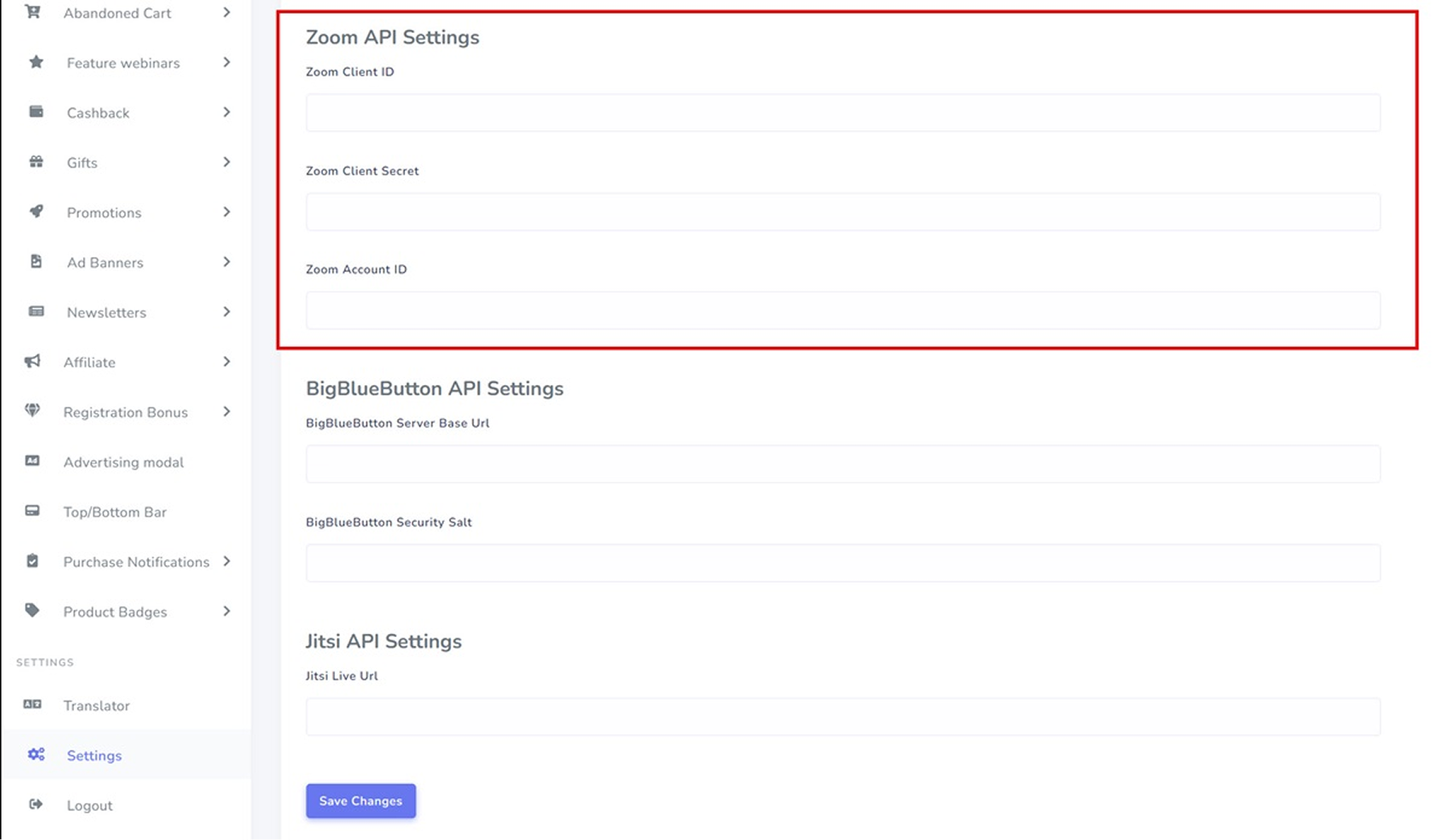
Task: Click the BigBlueButton Security Salt field
Action: click(x=843, y=563)
